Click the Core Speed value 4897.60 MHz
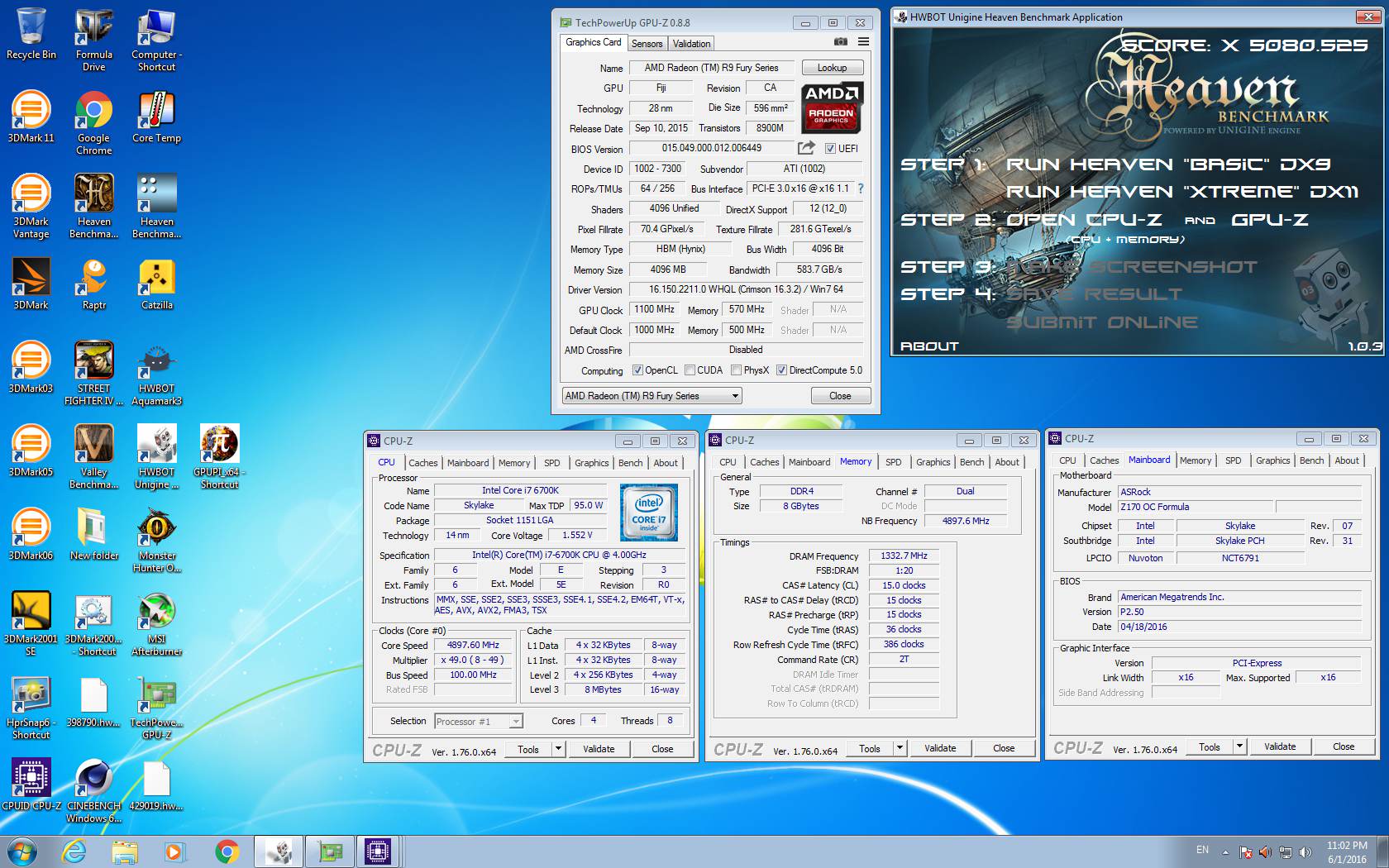This screenshot has width=1389, height=868. [x=473, y=645]
